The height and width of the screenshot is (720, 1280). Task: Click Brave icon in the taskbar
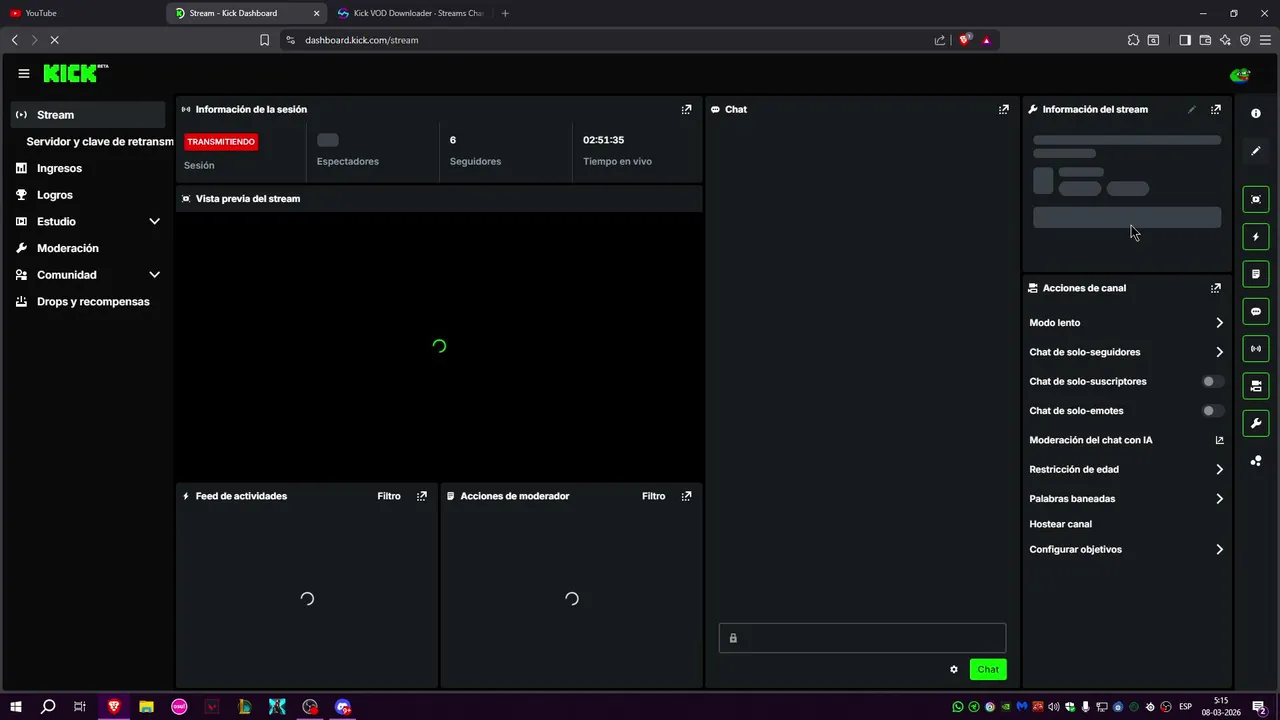(114, 707)
